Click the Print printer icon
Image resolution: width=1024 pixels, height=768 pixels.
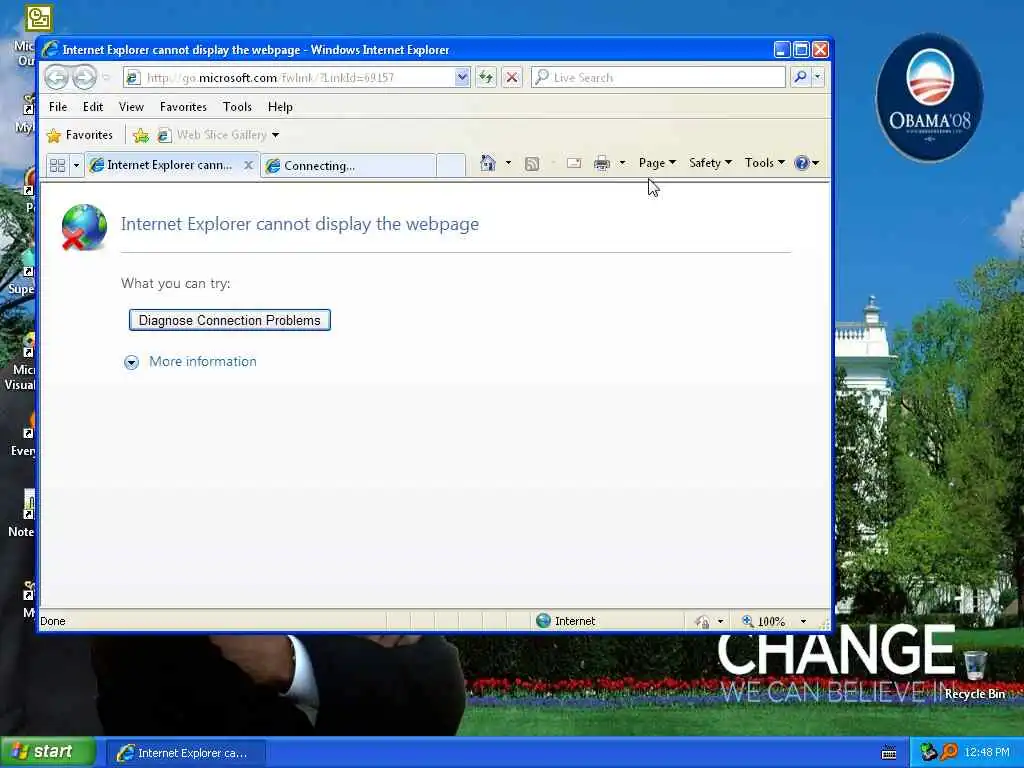click(x=601, y=163)
